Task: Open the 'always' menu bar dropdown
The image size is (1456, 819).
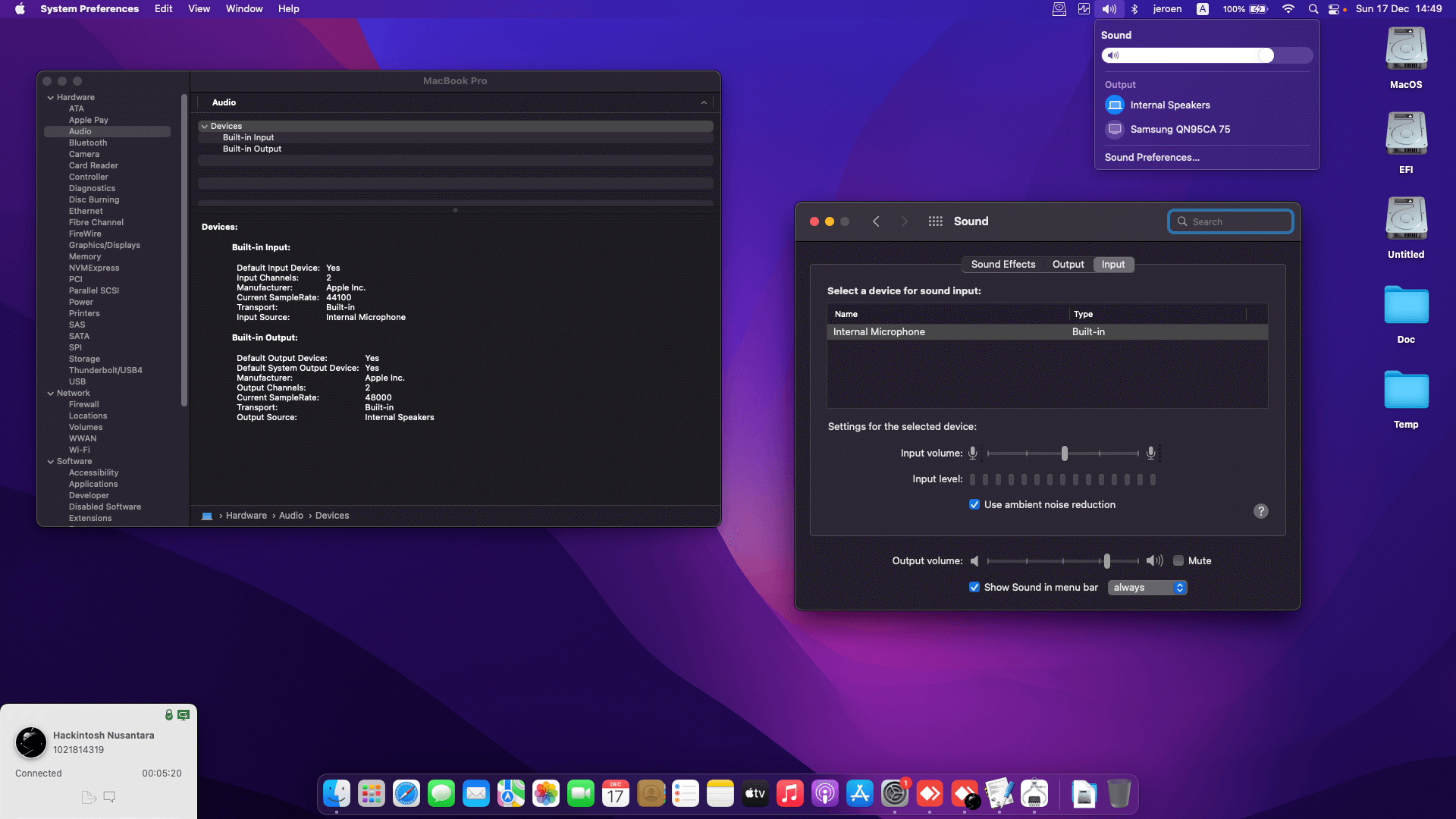Action: coord(1147,588)
